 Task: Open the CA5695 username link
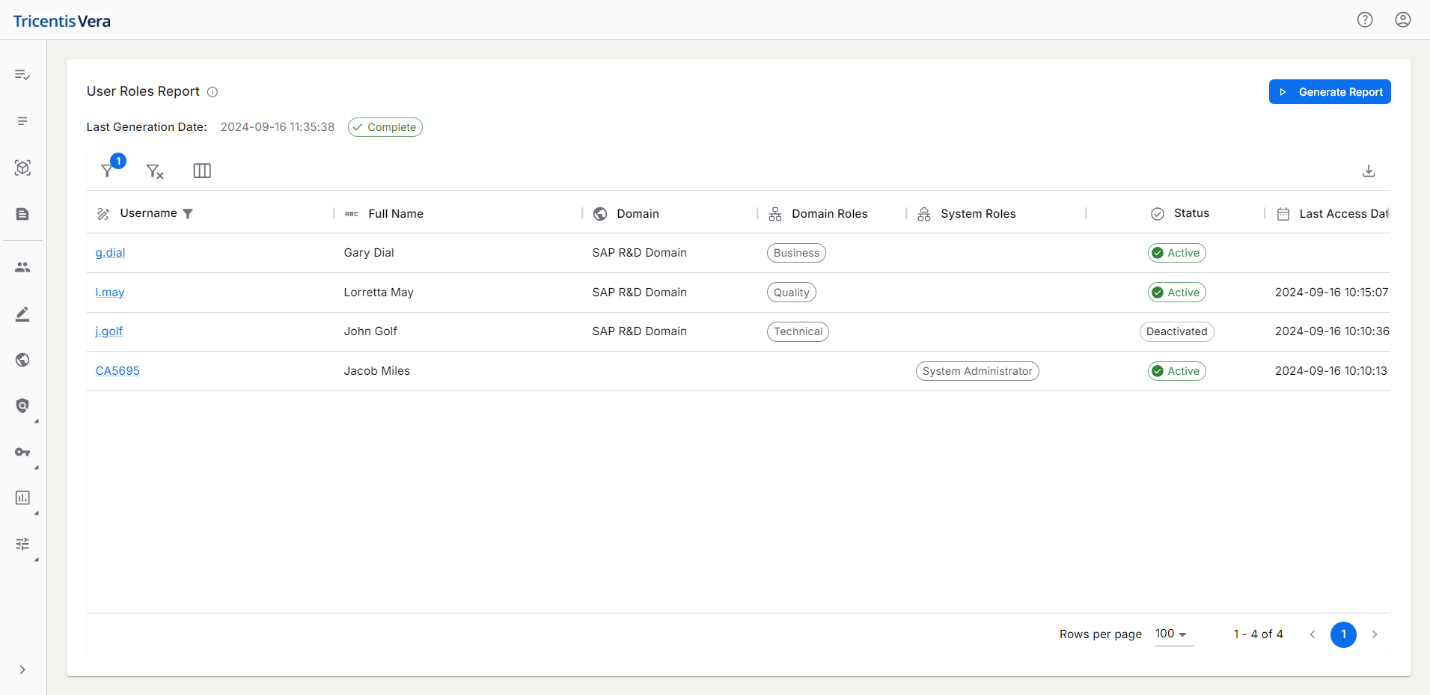(x=117, y=371)
